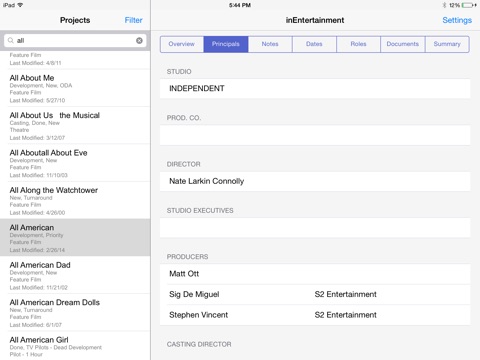
Task: Tap Last Modified 5/27/10 under All About Me
Action: click(37, 100)
